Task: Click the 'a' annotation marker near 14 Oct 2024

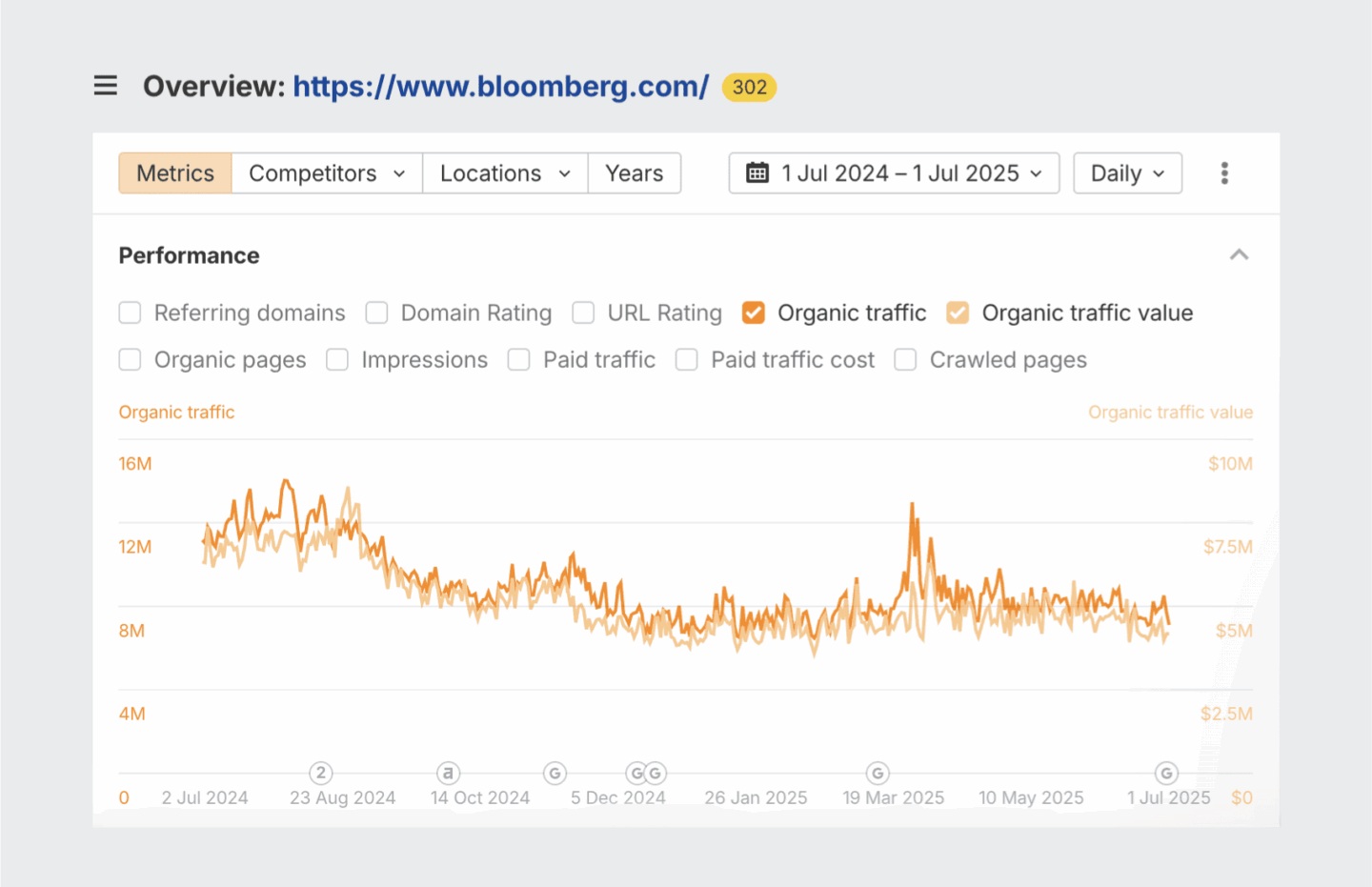Action: [448, 773]
